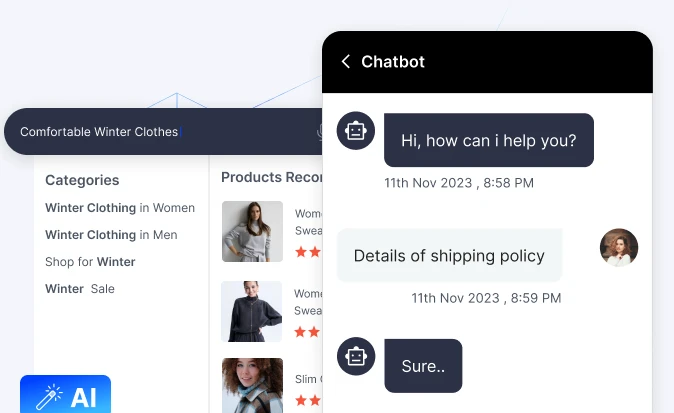The width and height of the screenshot is (674, 413).
Task: Tap the microphone icon in search bar
Action: [320, 132]
